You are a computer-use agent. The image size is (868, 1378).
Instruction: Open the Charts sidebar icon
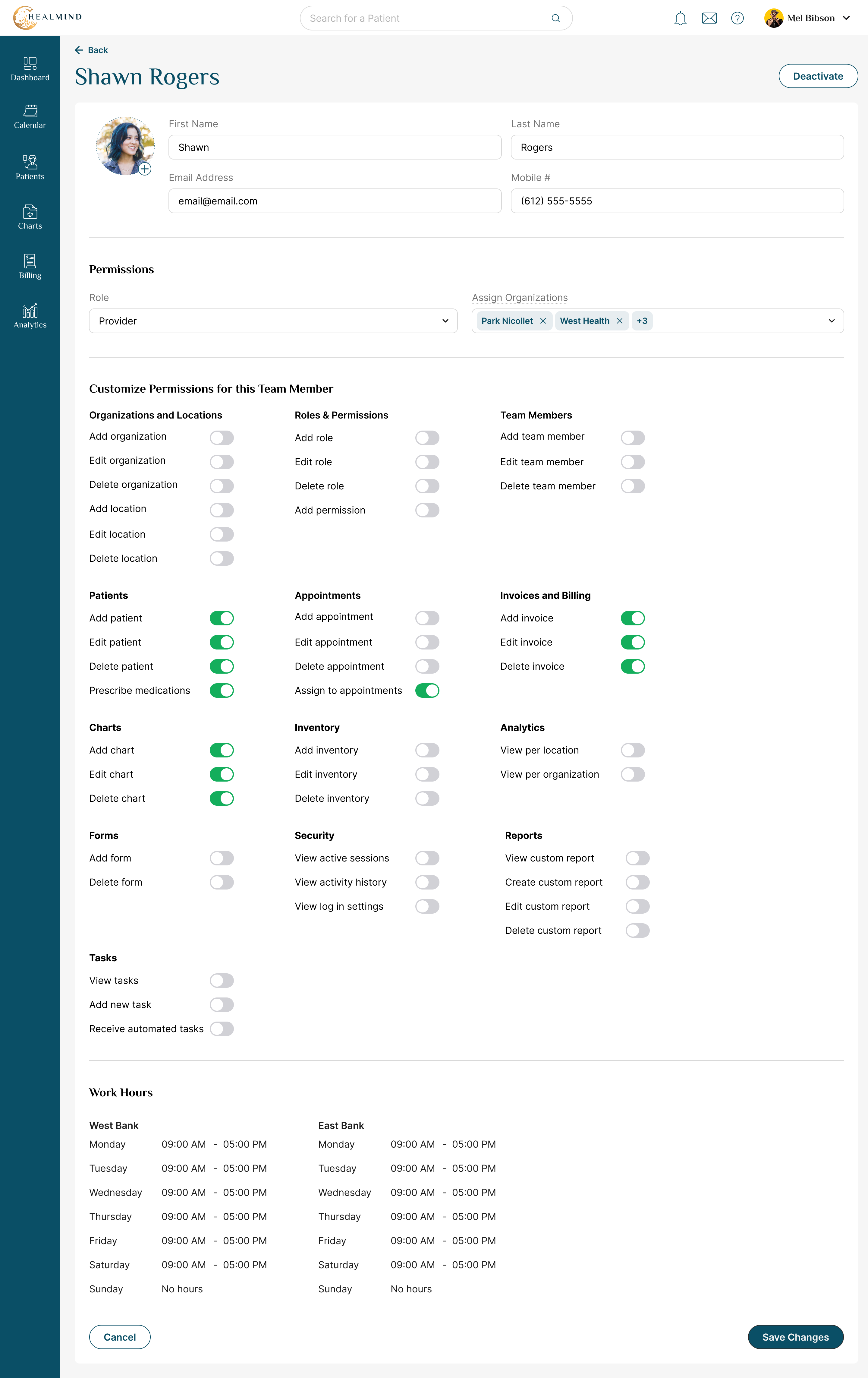30,217
